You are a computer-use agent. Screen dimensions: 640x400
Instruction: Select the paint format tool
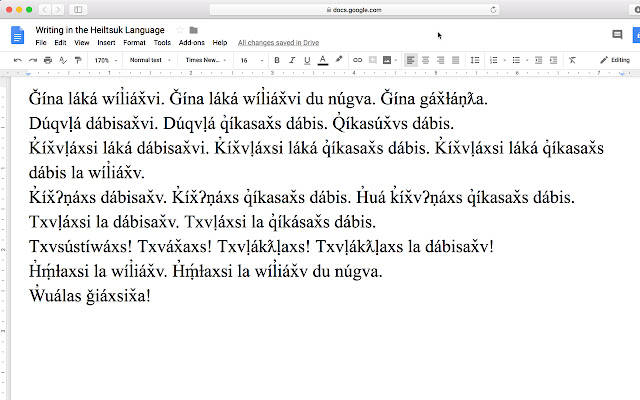(x=78, y=60)
